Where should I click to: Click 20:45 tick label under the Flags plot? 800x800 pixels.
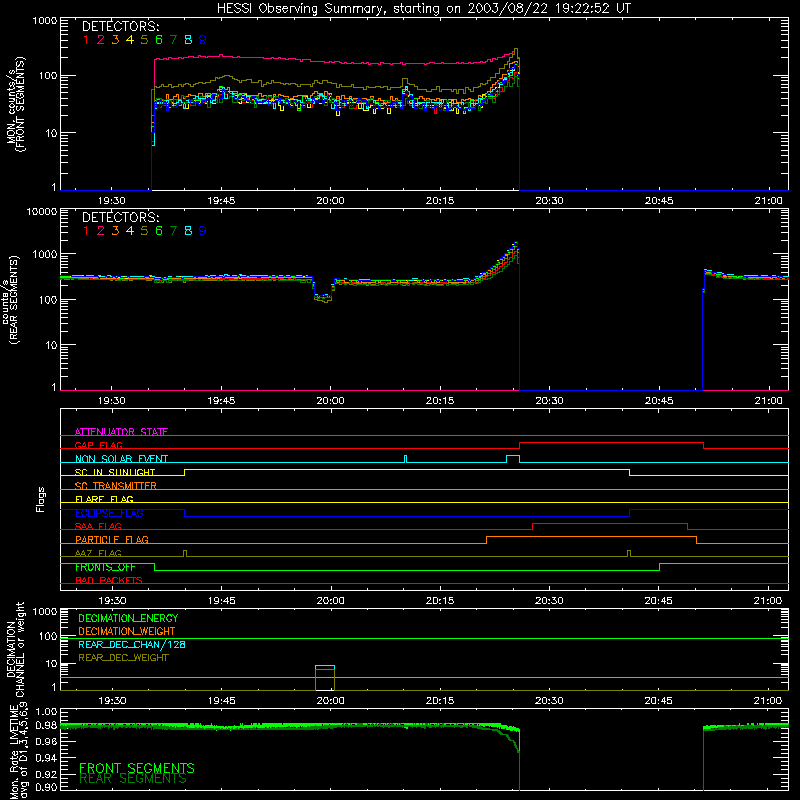(659, 601)
